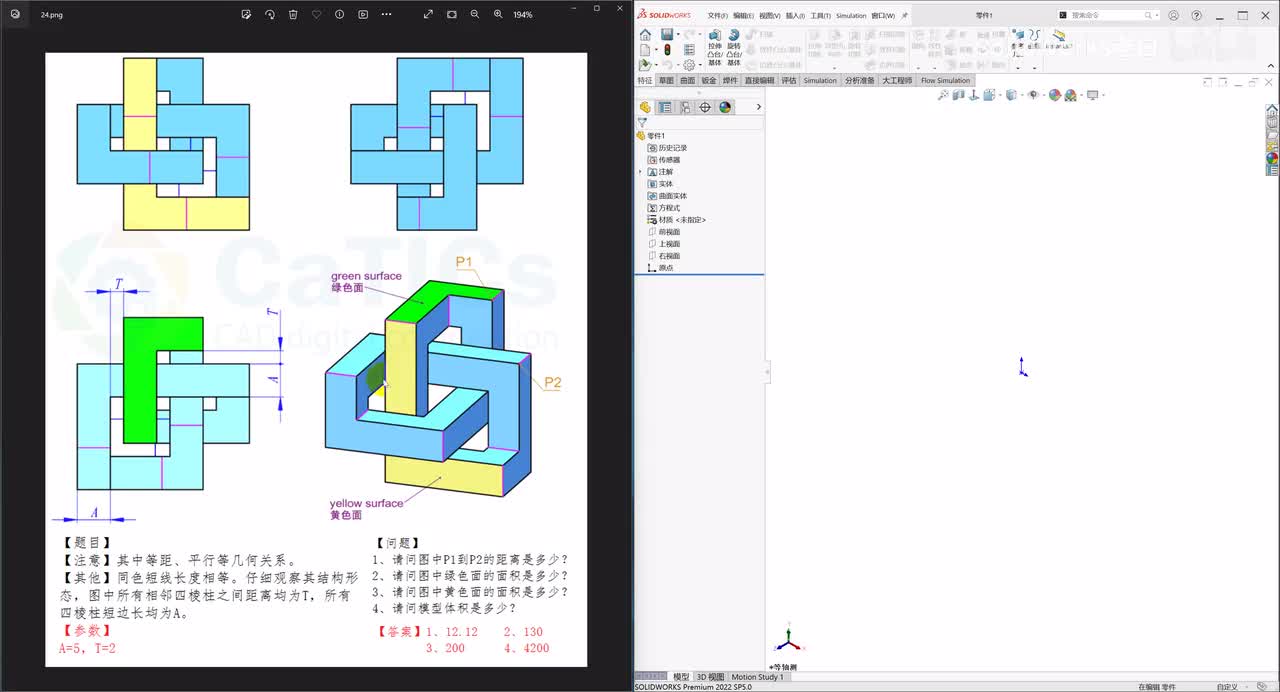The width and height of the screenshot is (1280, 692).
Task: Switch to the 钣金 tab
Action: point(709,80)
